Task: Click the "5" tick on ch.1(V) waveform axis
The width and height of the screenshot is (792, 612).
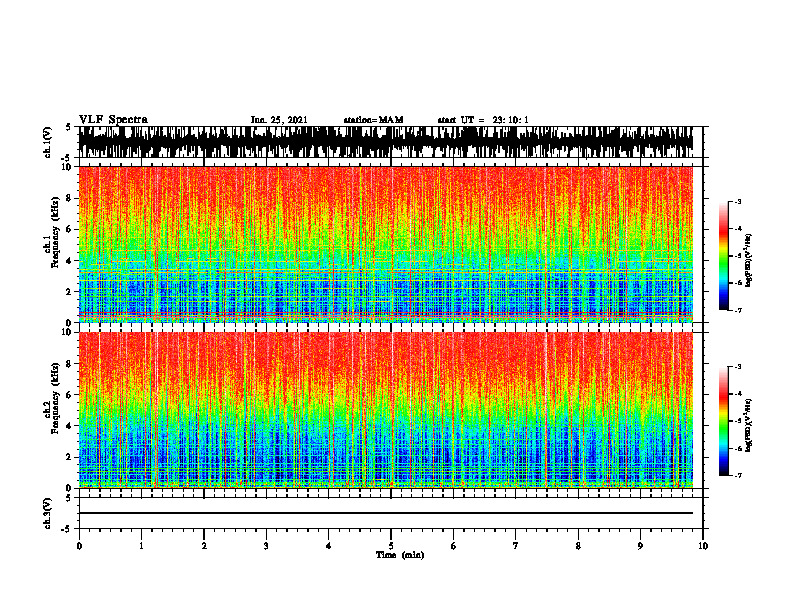Action: coord(70,127)
